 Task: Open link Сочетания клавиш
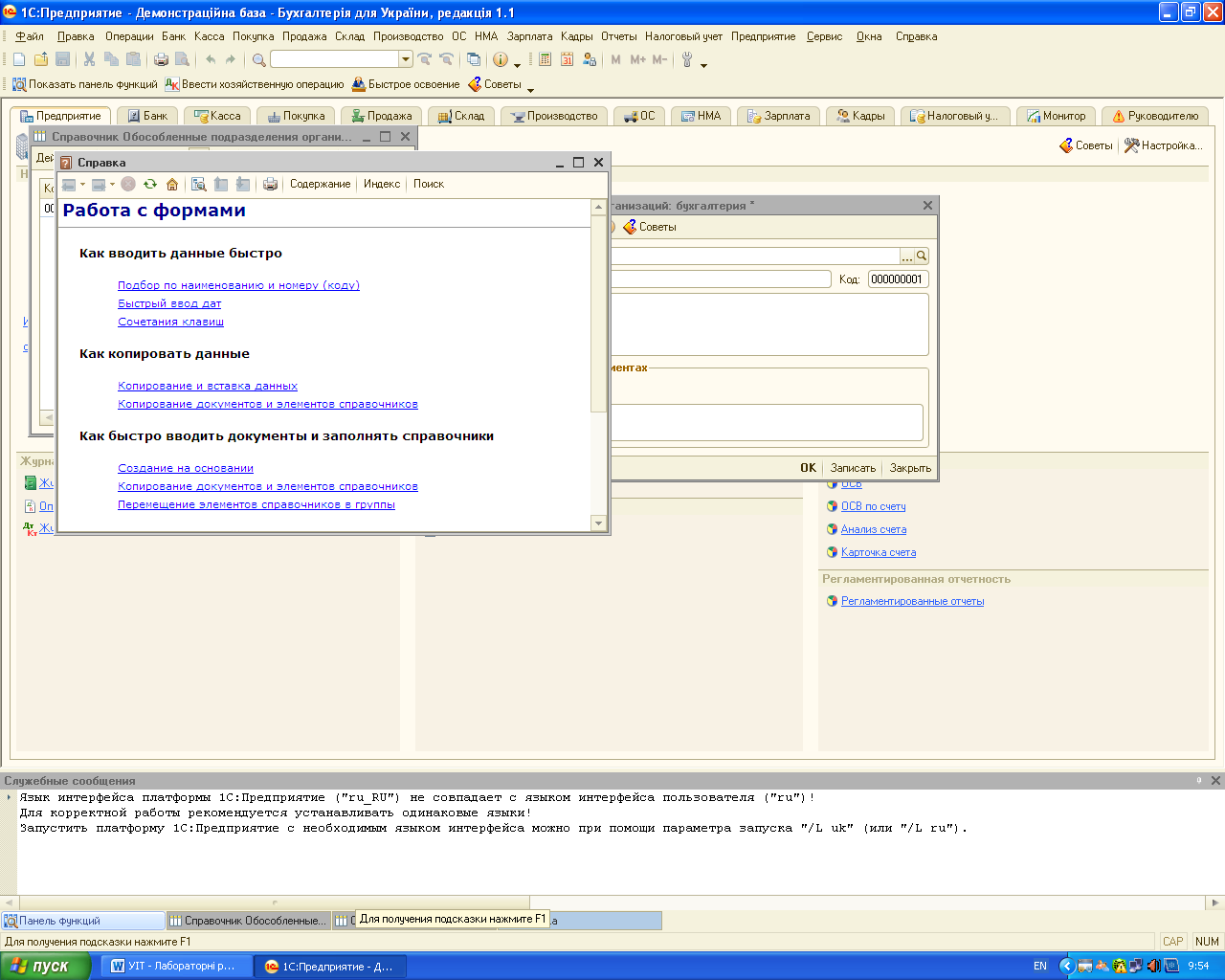(x=170, y=322)
